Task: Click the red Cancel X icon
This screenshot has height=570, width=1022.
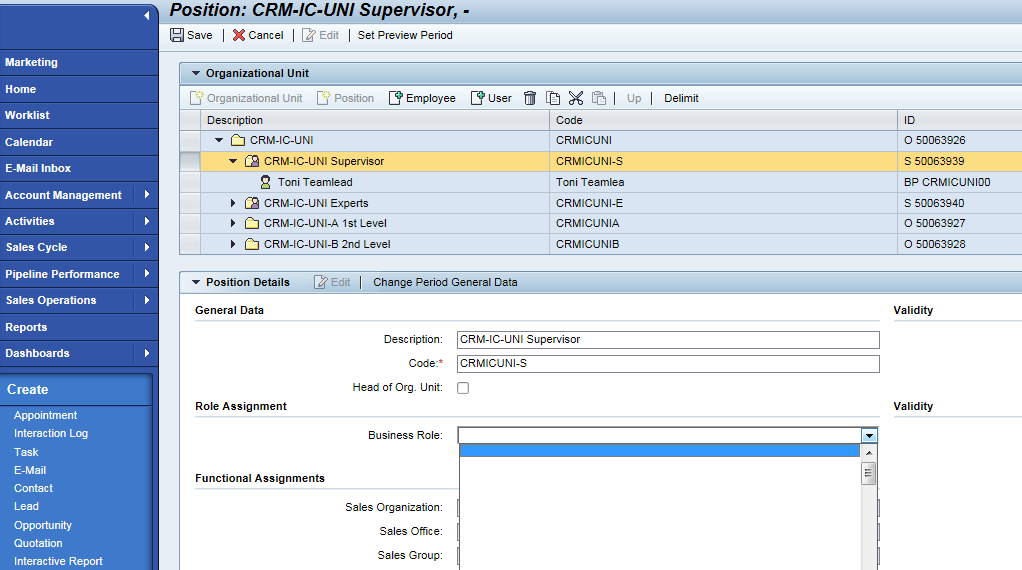Action: click(x=239, y=35)
